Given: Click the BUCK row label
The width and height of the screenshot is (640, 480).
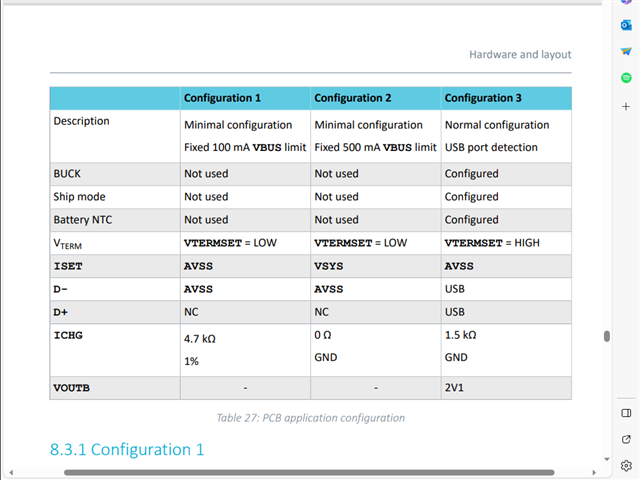Looking at the screenshot, I should click(x=67, y=174).
